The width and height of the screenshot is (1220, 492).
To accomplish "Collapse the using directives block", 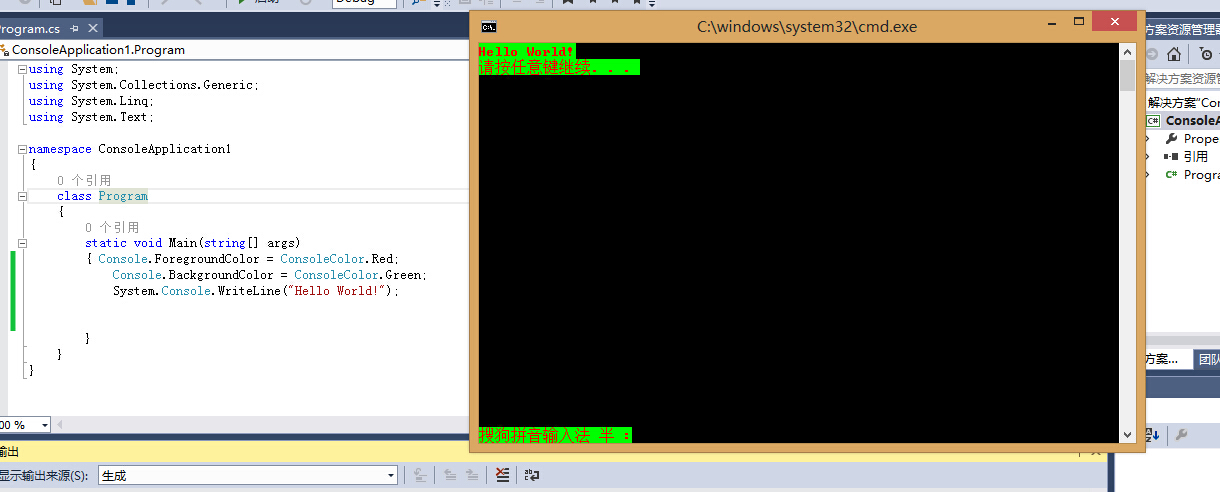I will pos(22,69).
